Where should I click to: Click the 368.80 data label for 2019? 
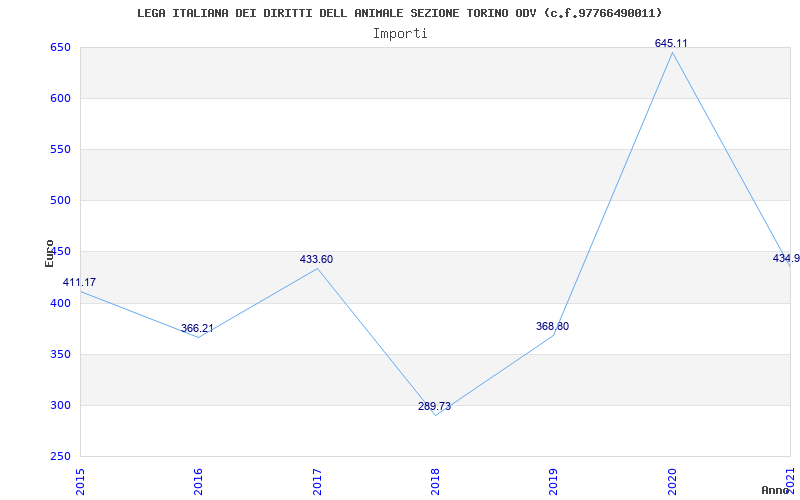coord(552,326)
